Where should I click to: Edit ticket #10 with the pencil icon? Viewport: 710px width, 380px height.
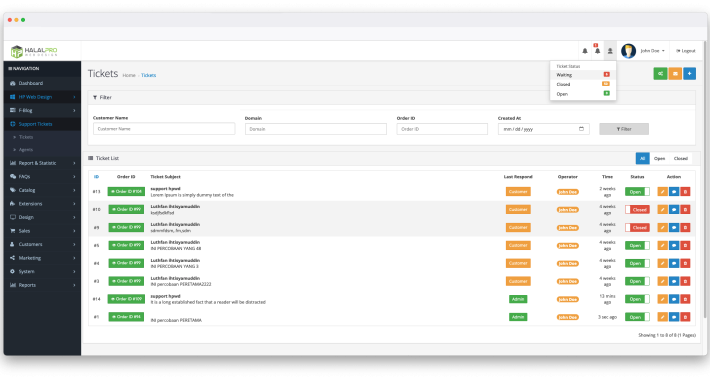[x=662, y=210]
